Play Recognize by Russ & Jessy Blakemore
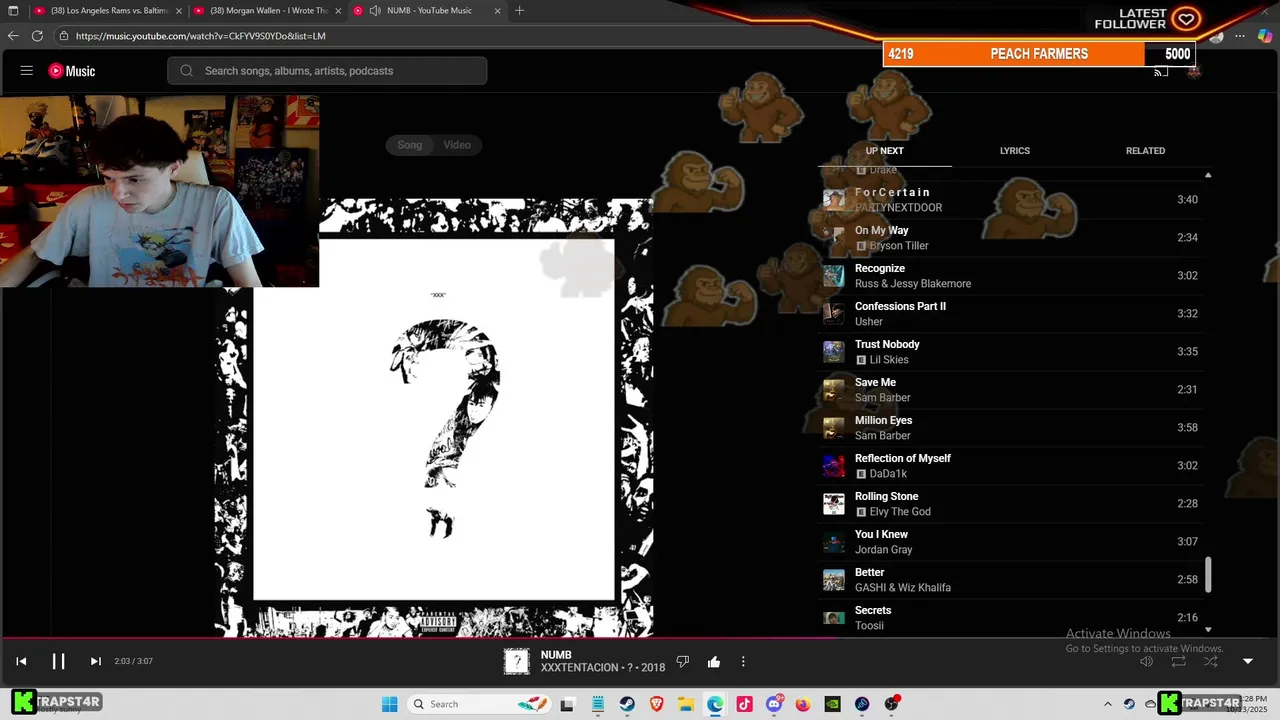 [x=1010, y=276]
